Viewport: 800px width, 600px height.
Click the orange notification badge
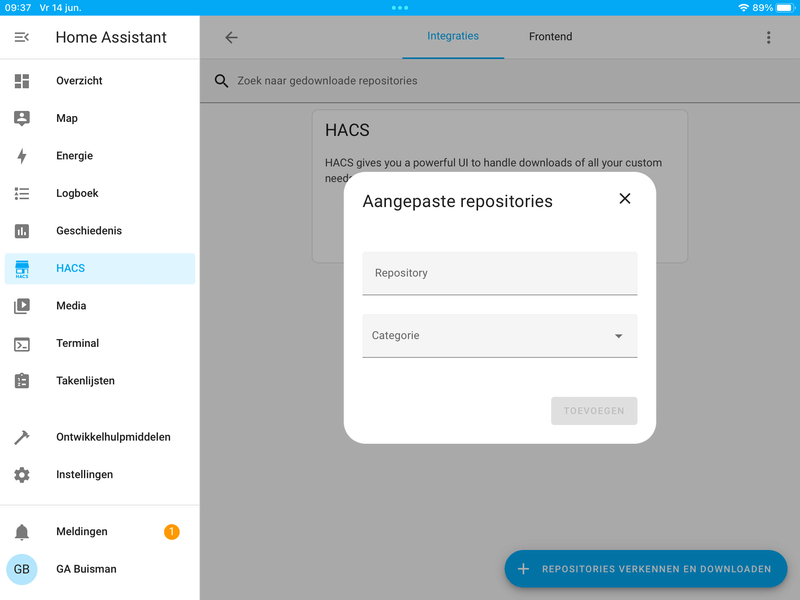click(x=171, y=532)
